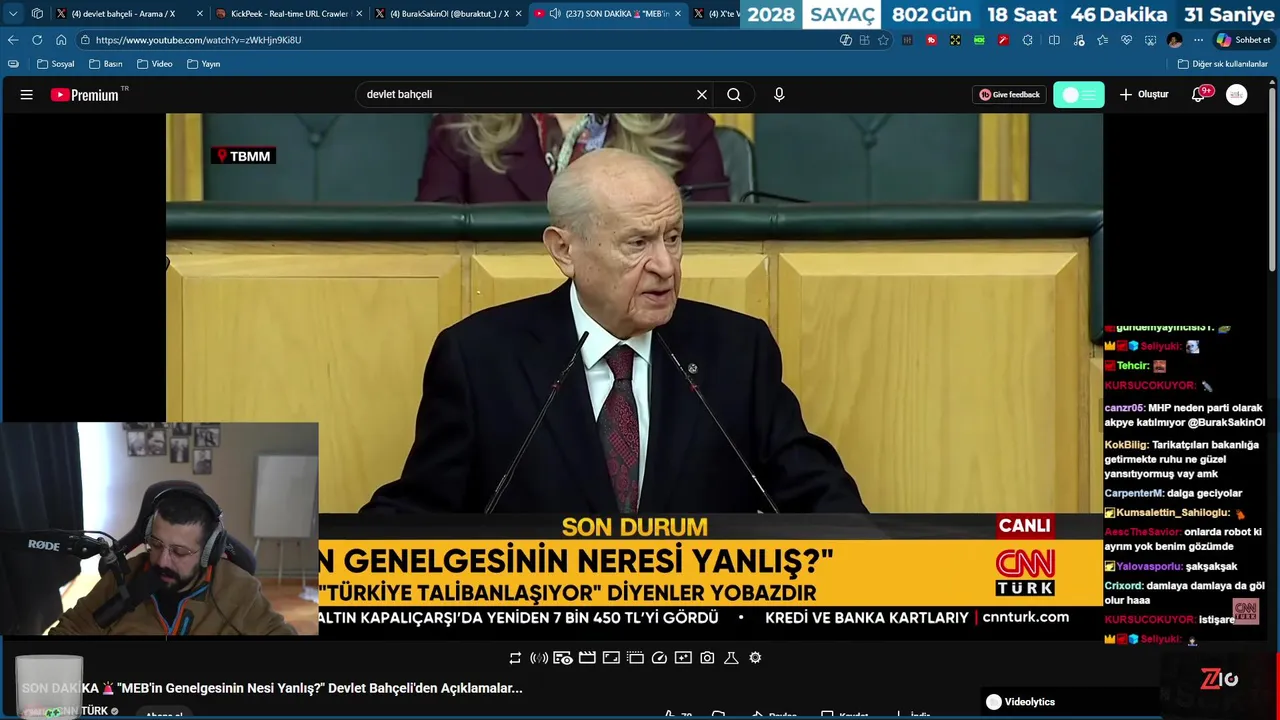Screen dimensions: 1280x720
Task: Open the video title text below player
Action: [272, 688]
